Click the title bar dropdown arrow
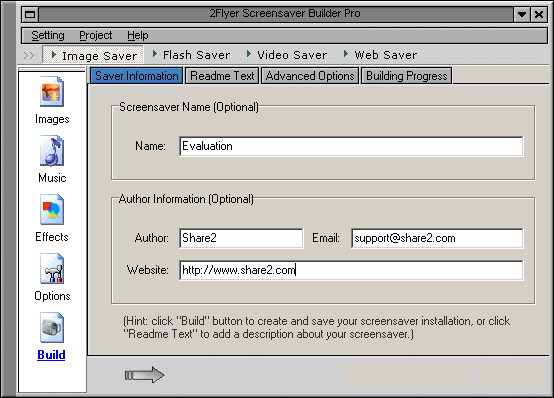This screenshot has height=398, width=554. click(522, 14)
